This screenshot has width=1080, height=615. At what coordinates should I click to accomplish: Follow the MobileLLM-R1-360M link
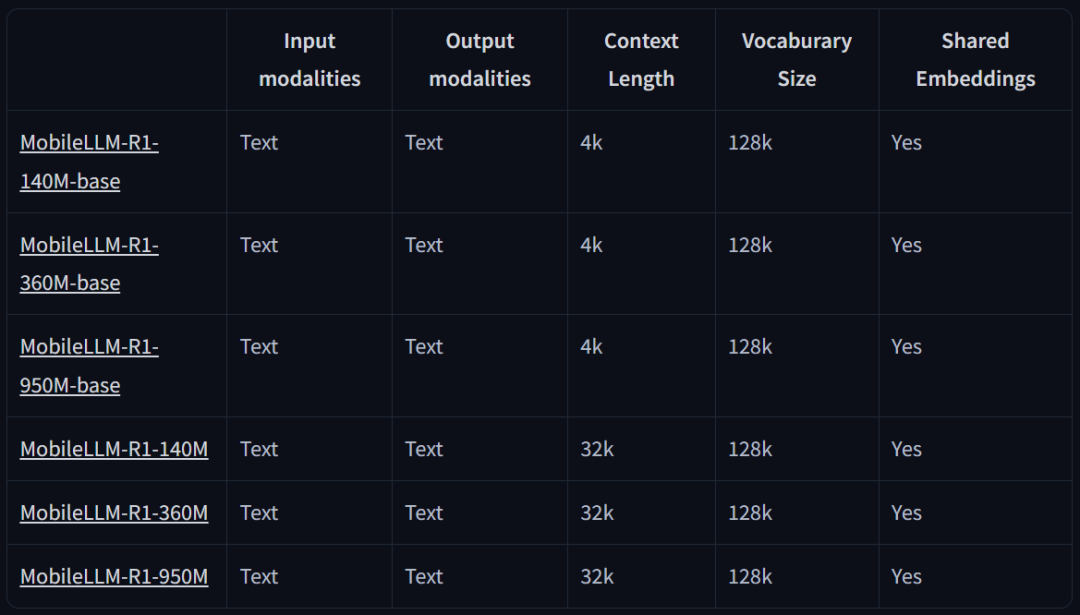114,513
